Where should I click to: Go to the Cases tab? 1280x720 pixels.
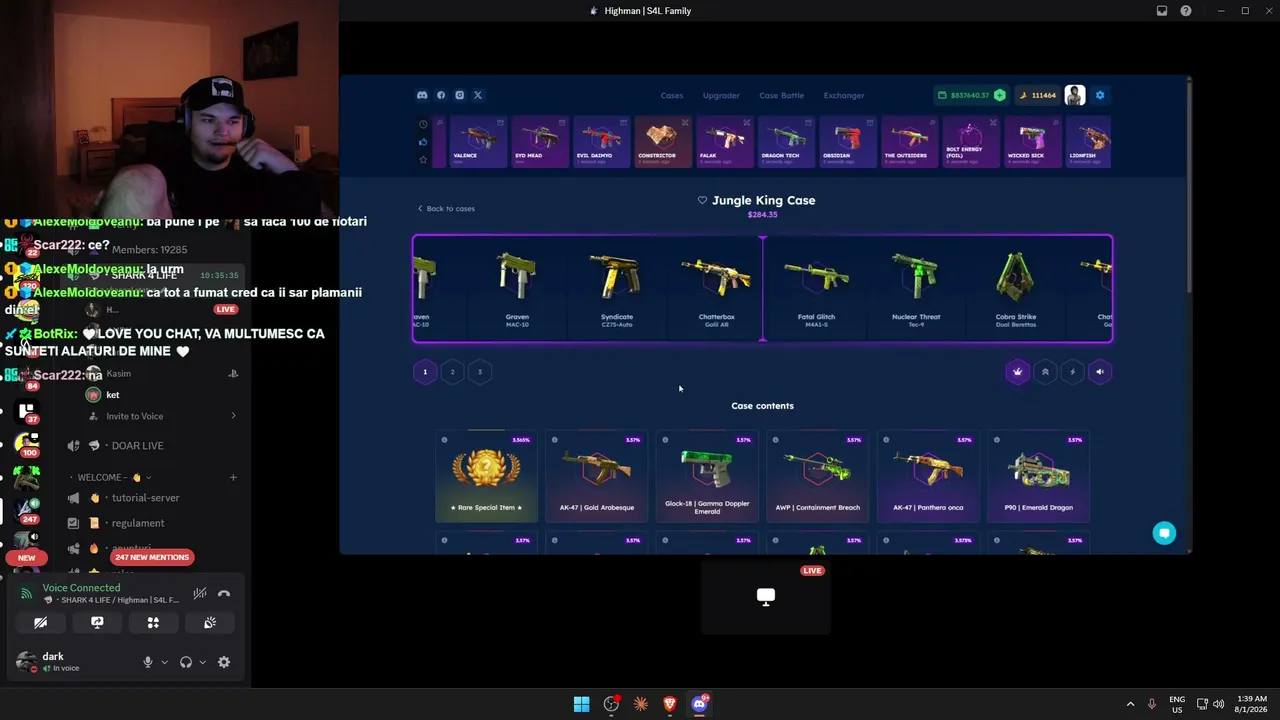pos(672,95)
